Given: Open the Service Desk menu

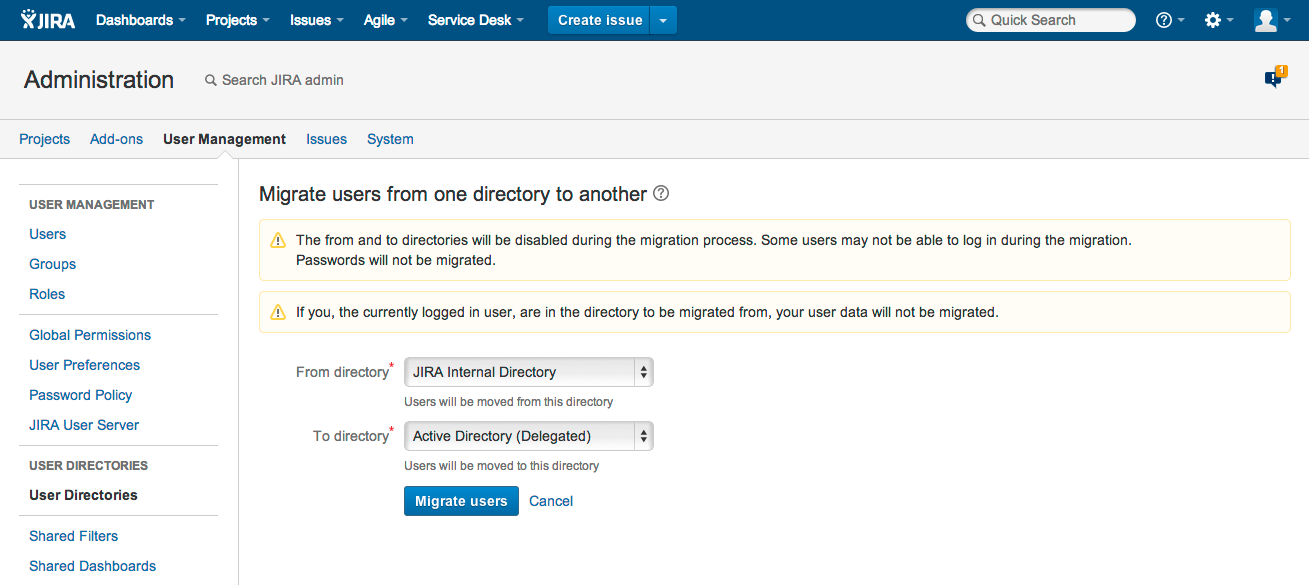Looking at the screenshot, I should click(475, 20).
